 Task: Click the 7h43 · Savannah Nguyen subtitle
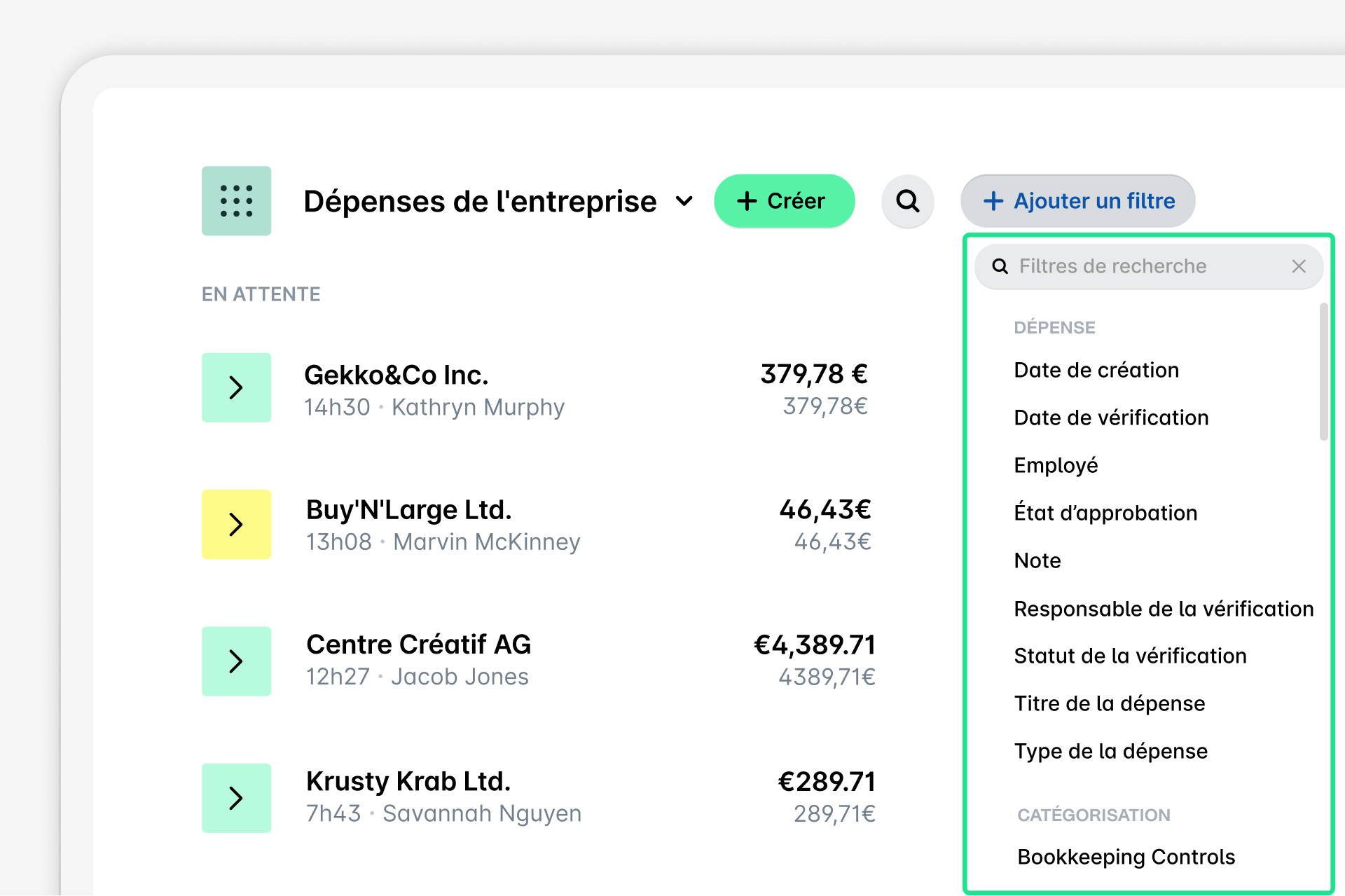coord(443,813)
